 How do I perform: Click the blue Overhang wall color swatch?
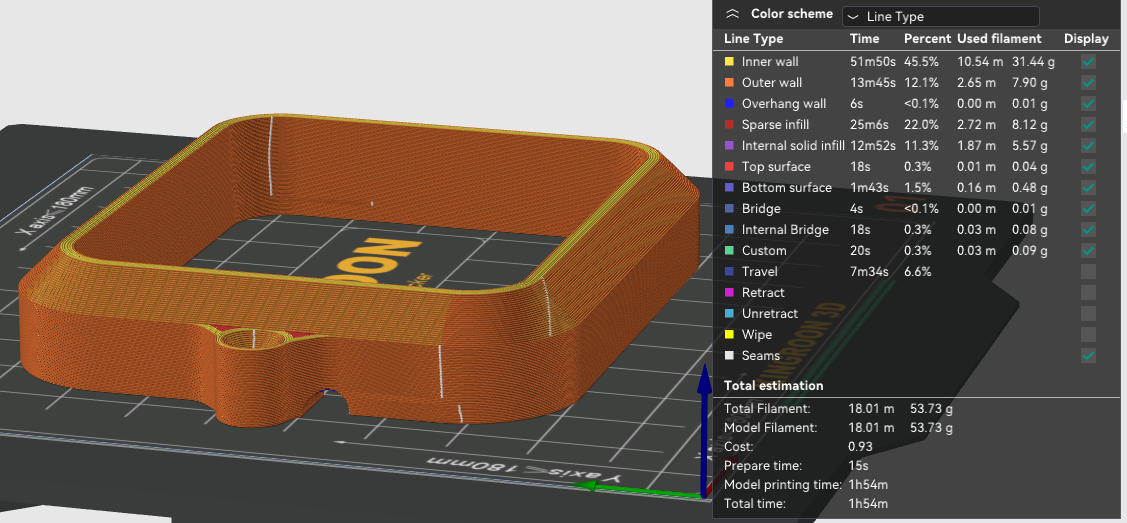[729, 103]
